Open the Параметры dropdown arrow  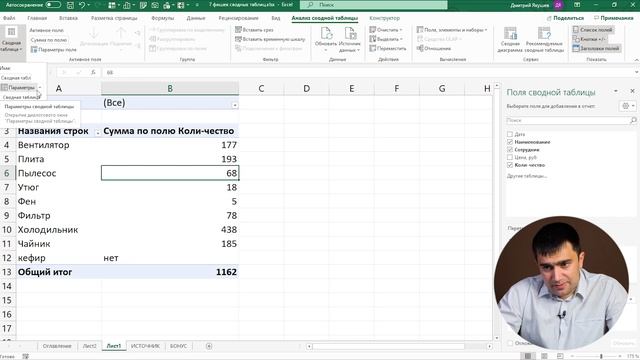tap(40, 87)
